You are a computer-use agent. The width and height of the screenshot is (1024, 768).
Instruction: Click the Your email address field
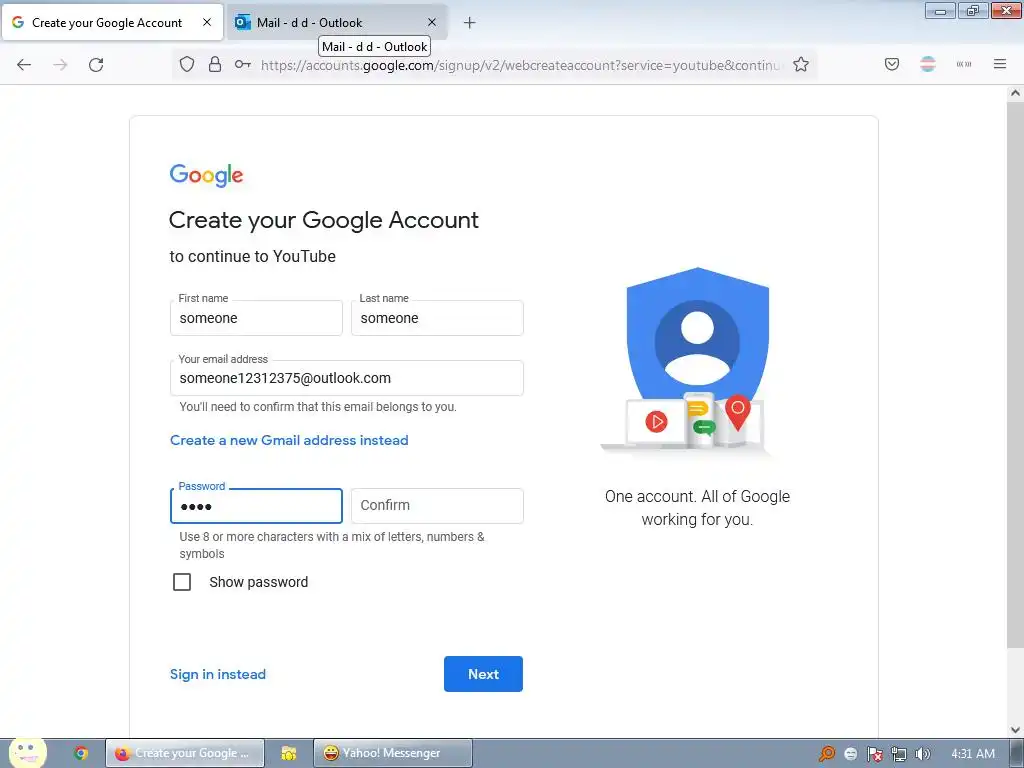[x=346, y=378]
